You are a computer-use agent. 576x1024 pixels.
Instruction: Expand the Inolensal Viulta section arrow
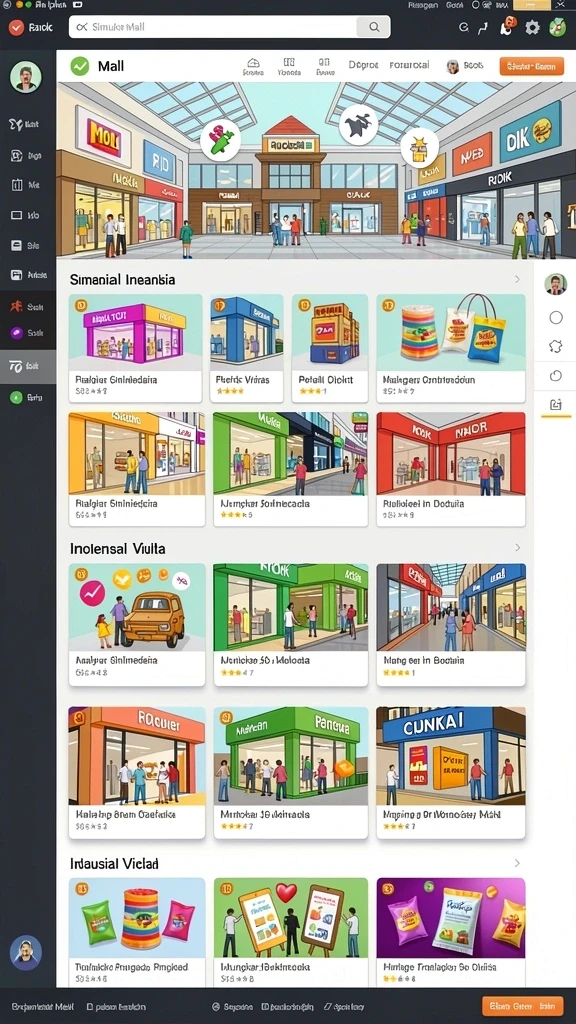[x=517, y=548]
